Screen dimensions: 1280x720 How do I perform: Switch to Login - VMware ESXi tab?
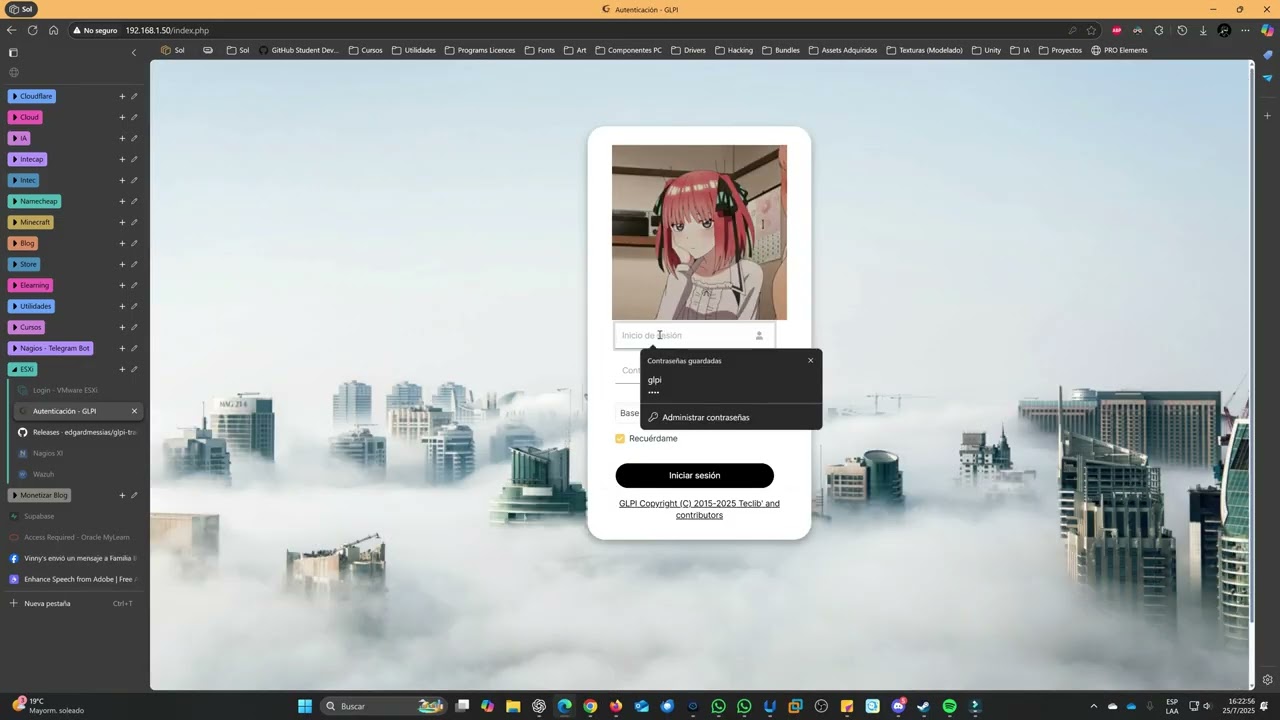click(x=78, y=390)
